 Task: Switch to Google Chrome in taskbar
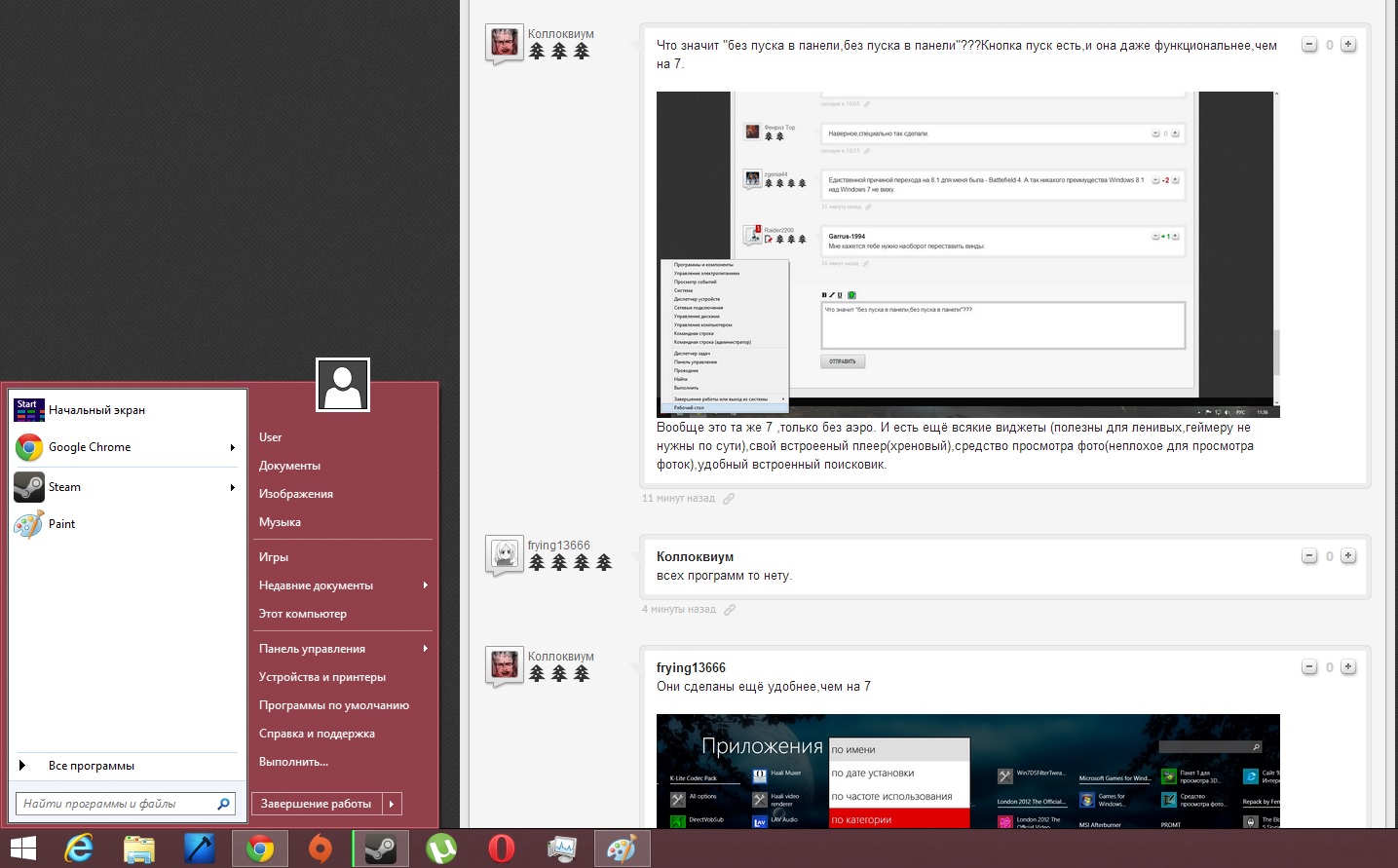(x=259, y=849)
